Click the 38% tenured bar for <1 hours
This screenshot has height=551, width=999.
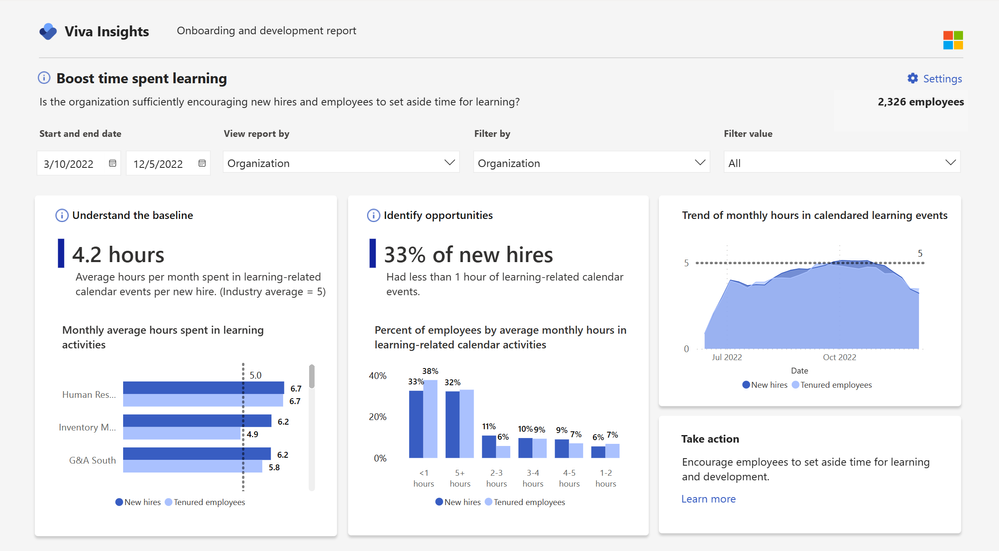point(430,419)
